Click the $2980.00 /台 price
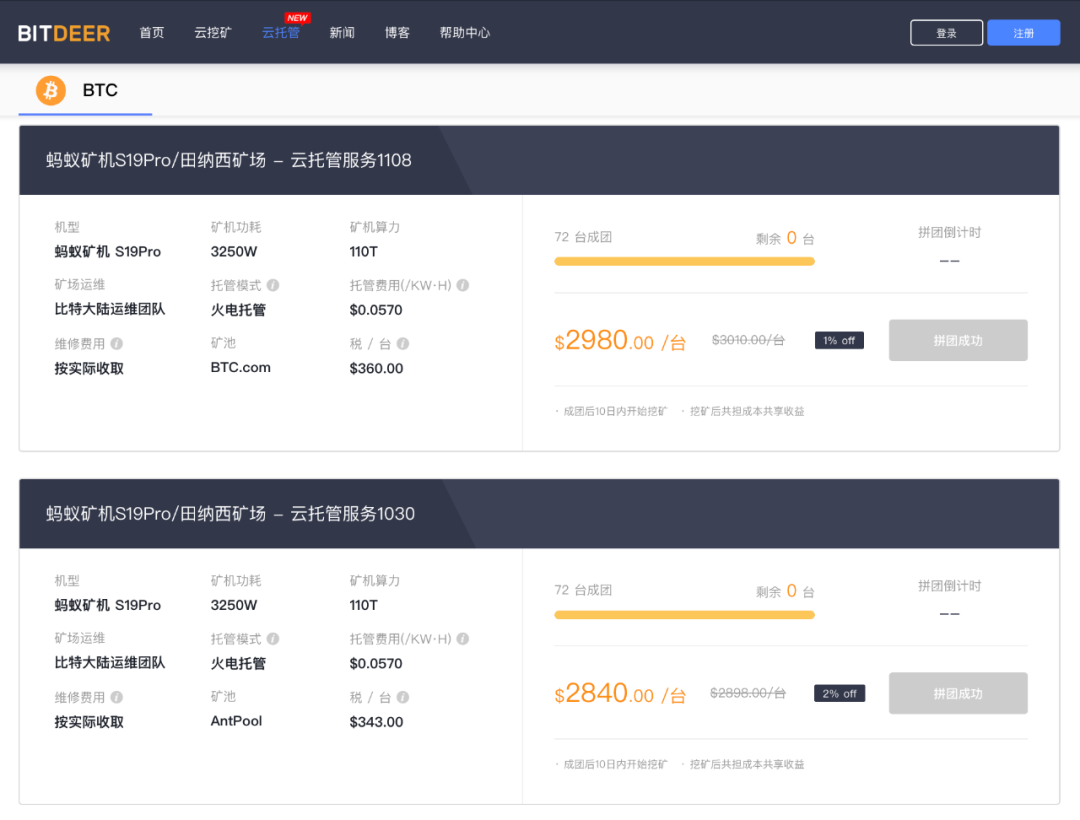1080x820 pixels. pos(620,340)
